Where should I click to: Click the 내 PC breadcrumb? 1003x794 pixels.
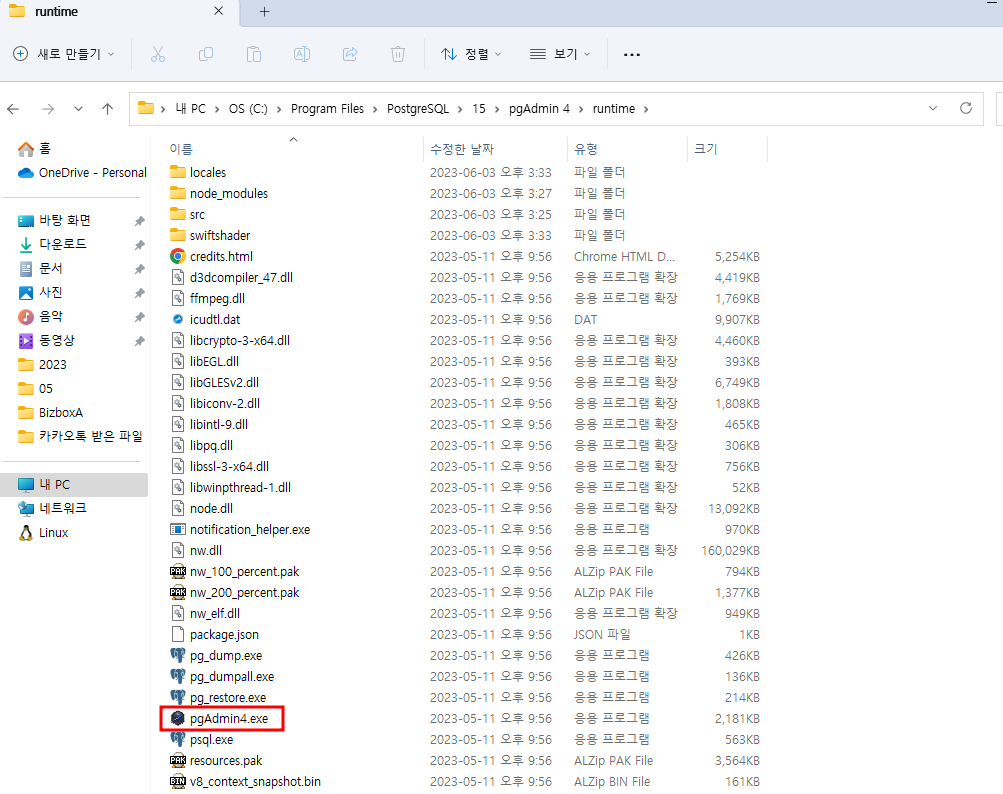click(x=191, y=109)
